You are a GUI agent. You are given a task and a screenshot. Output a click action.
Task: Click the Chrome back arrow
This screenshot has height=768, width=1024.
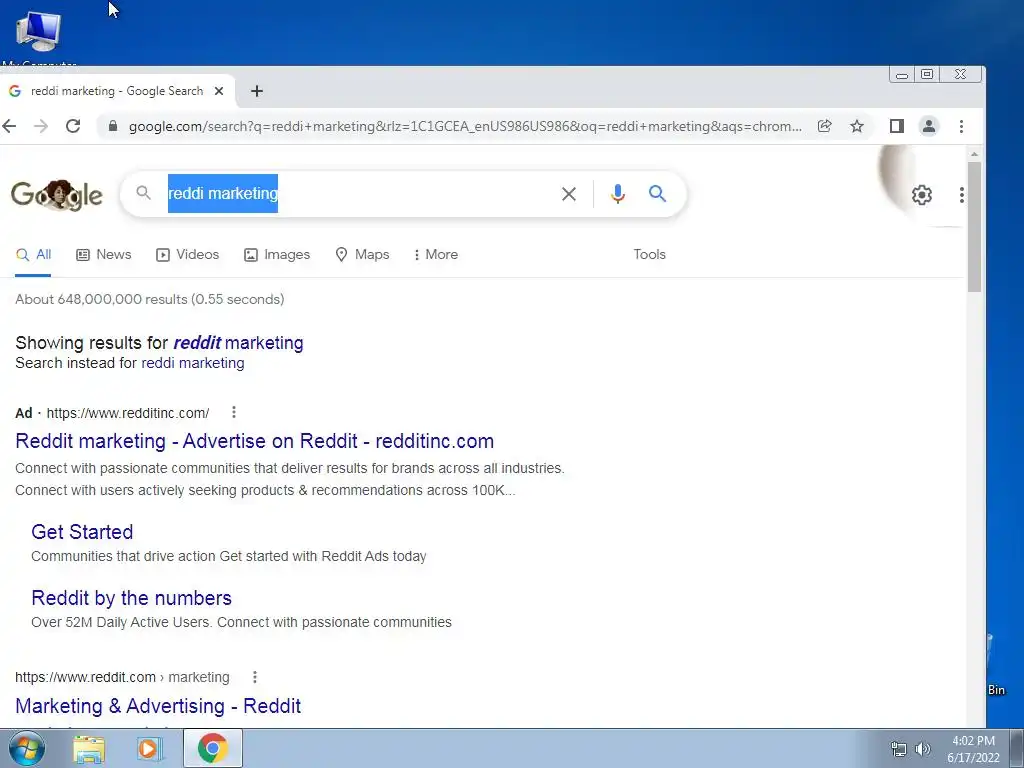tap(9, 126)
